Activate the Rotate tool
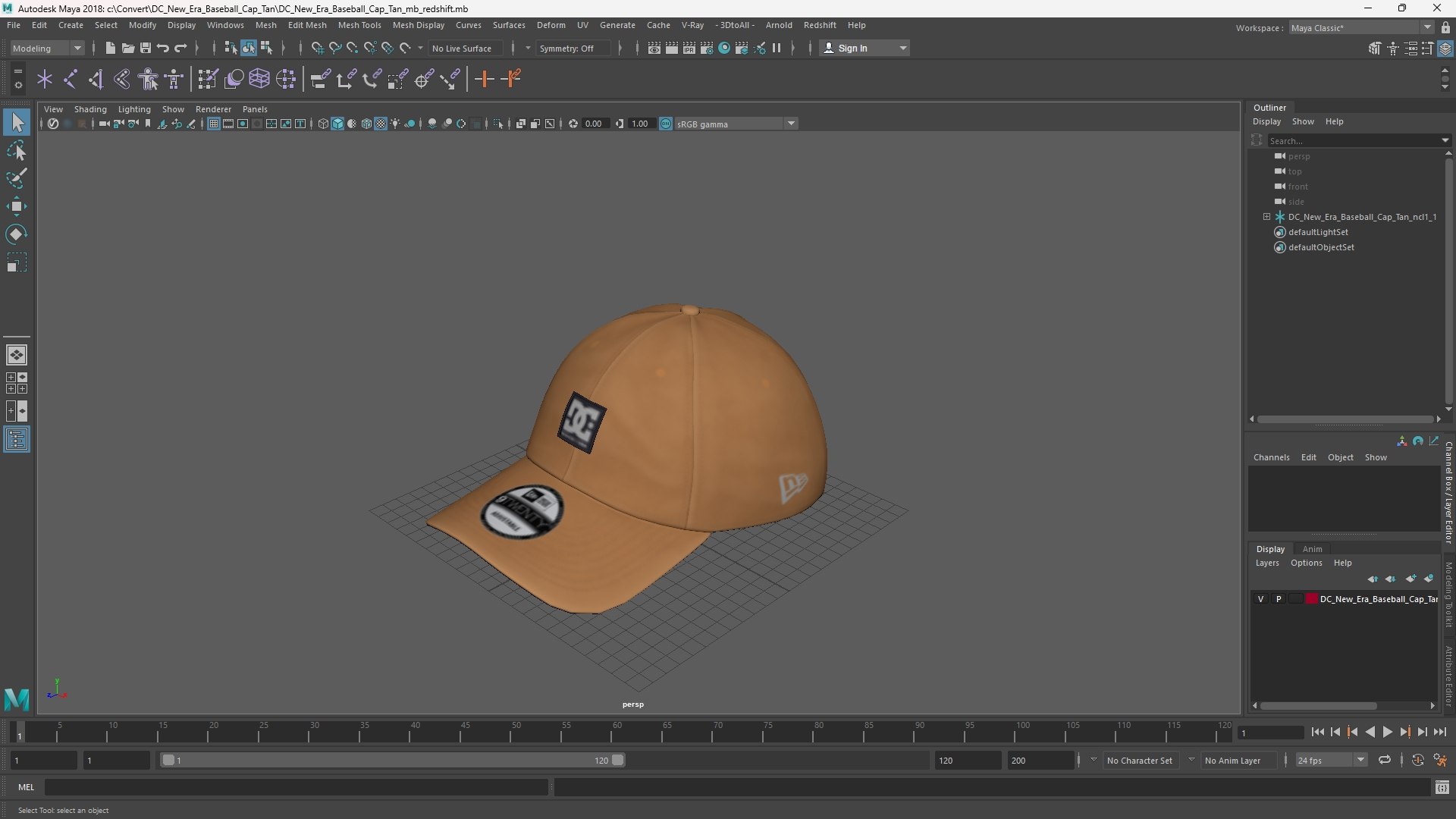 (x=17, y=234)
